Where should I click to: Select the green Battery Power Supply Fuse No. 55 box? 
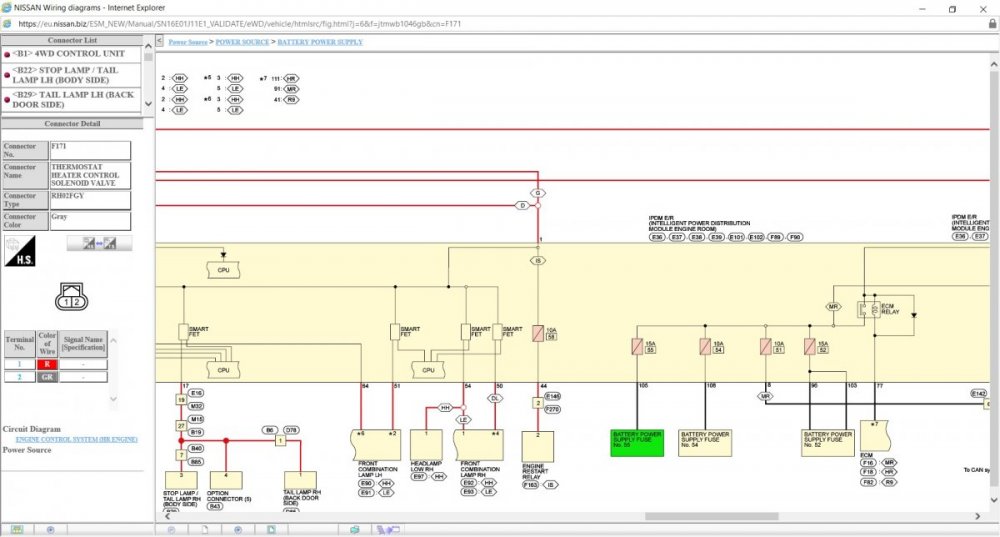(x=636, y=442)
